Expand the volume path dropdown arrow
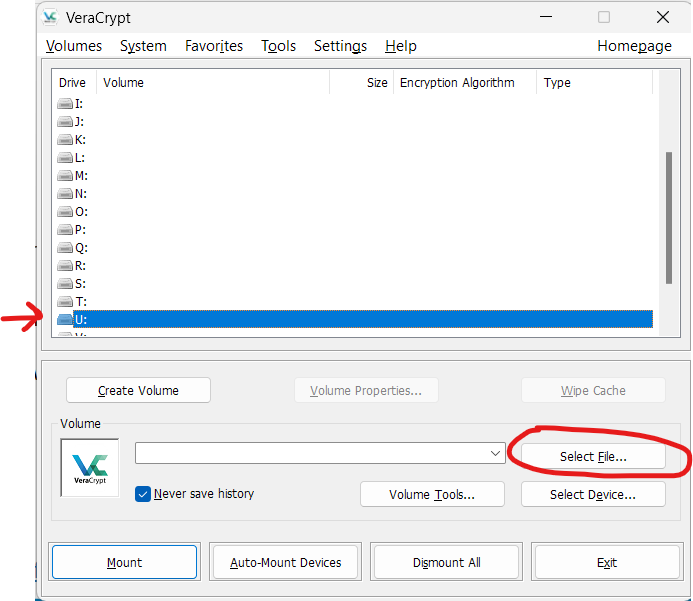The height and width of the screenshot is (601, 693). point(495,453)
